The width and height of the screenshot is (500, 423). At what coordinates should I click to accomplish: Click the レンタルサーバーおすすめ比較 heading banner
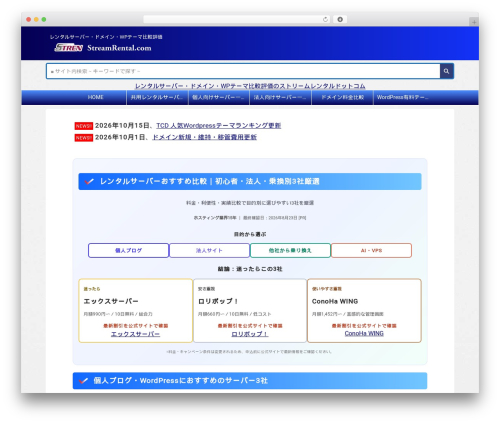[x=250, y=181]
